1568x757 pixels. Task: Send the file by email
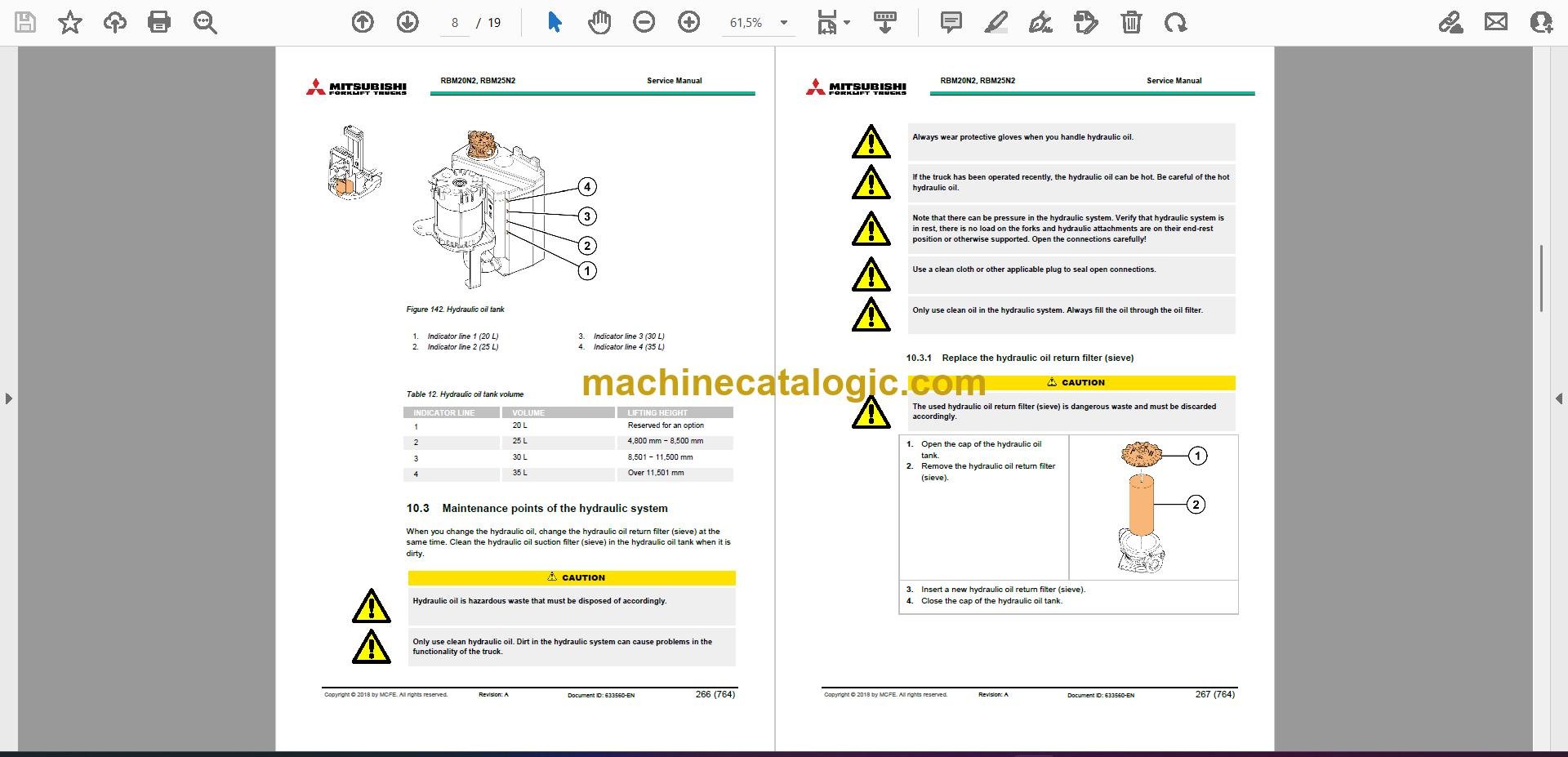click(x=1496, y=22)
